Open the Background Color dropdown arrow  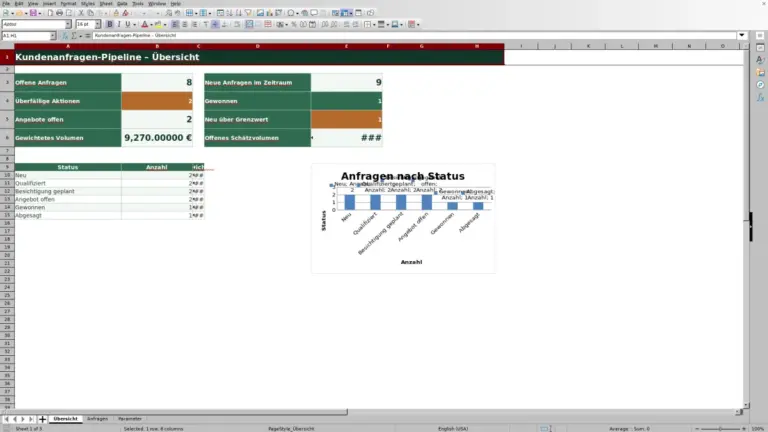coord(165,24)
